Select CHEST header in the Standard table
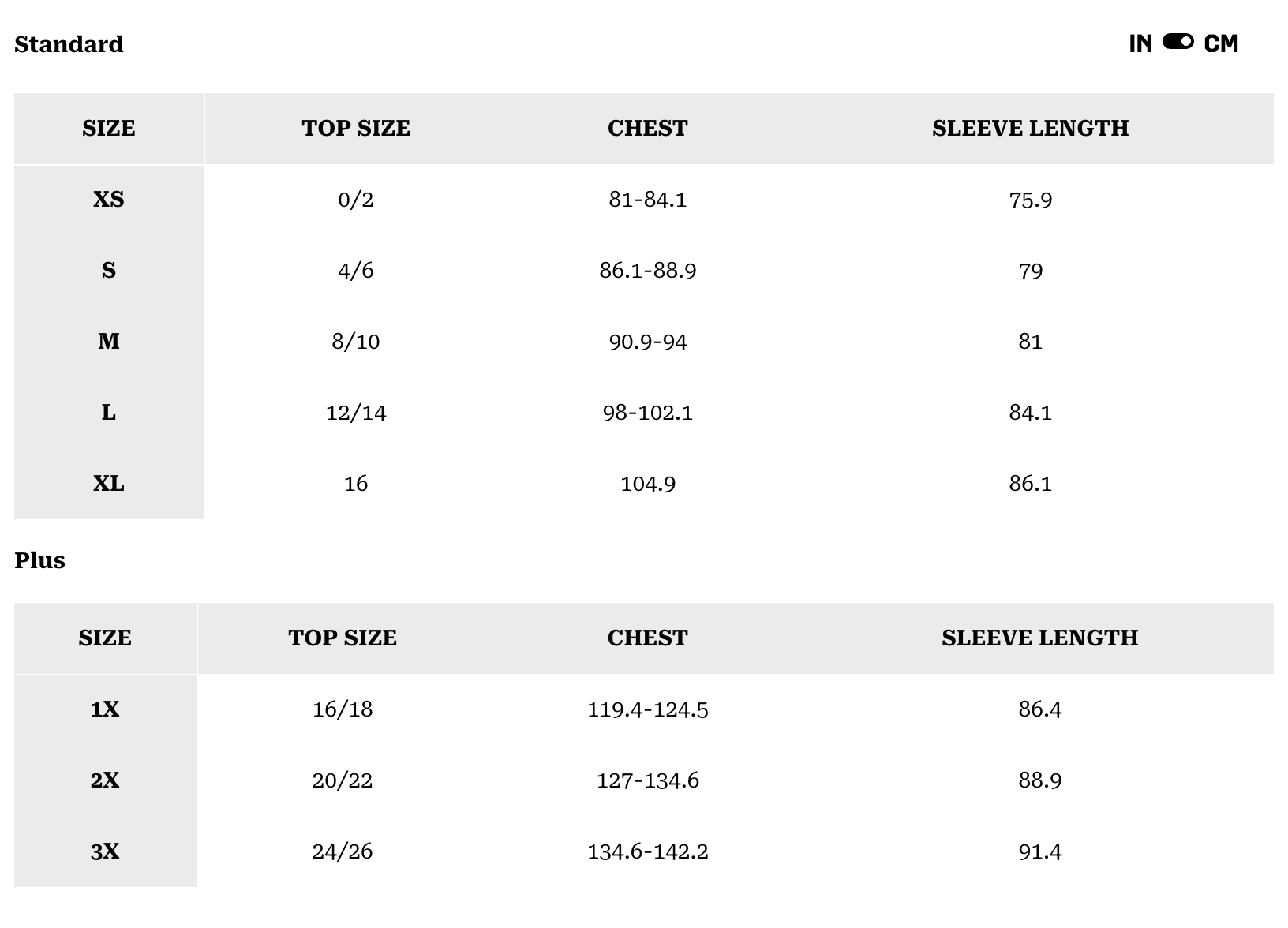 click(x=647, y=129)
